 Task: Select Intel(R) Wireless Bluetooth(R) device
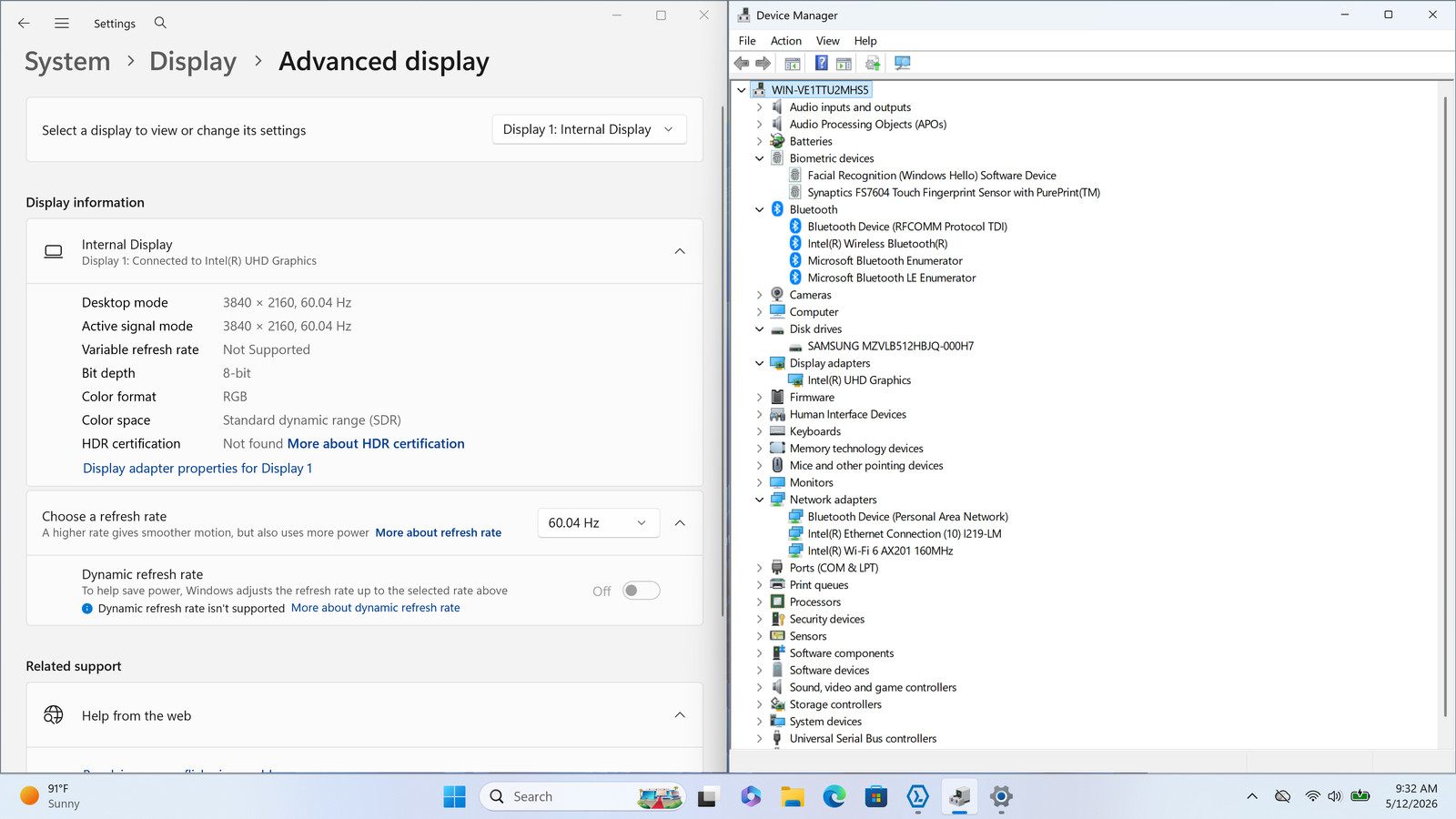click(x=877, y=243)
